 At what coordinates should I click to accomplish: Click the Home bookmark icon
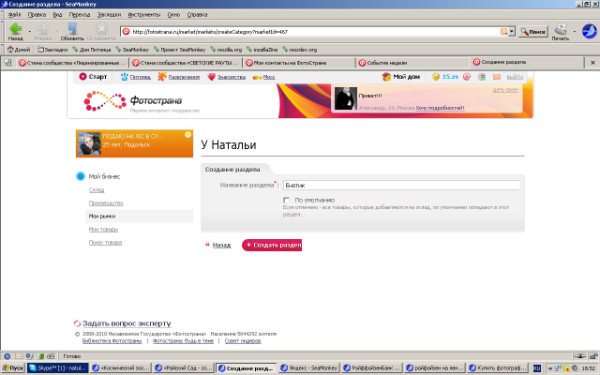click(11, 49)
